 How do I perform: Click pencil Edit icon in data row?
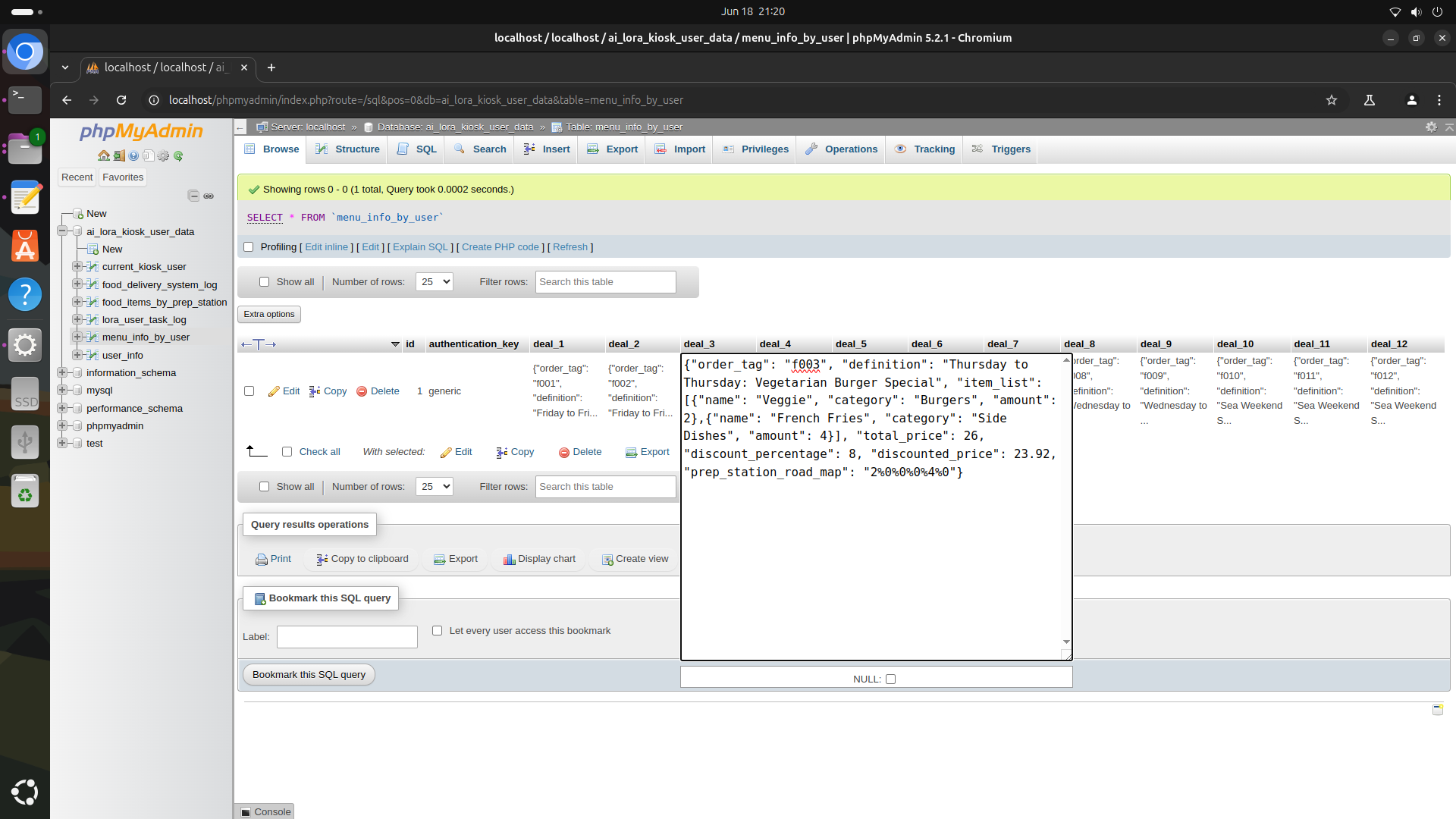click(275, 391)
